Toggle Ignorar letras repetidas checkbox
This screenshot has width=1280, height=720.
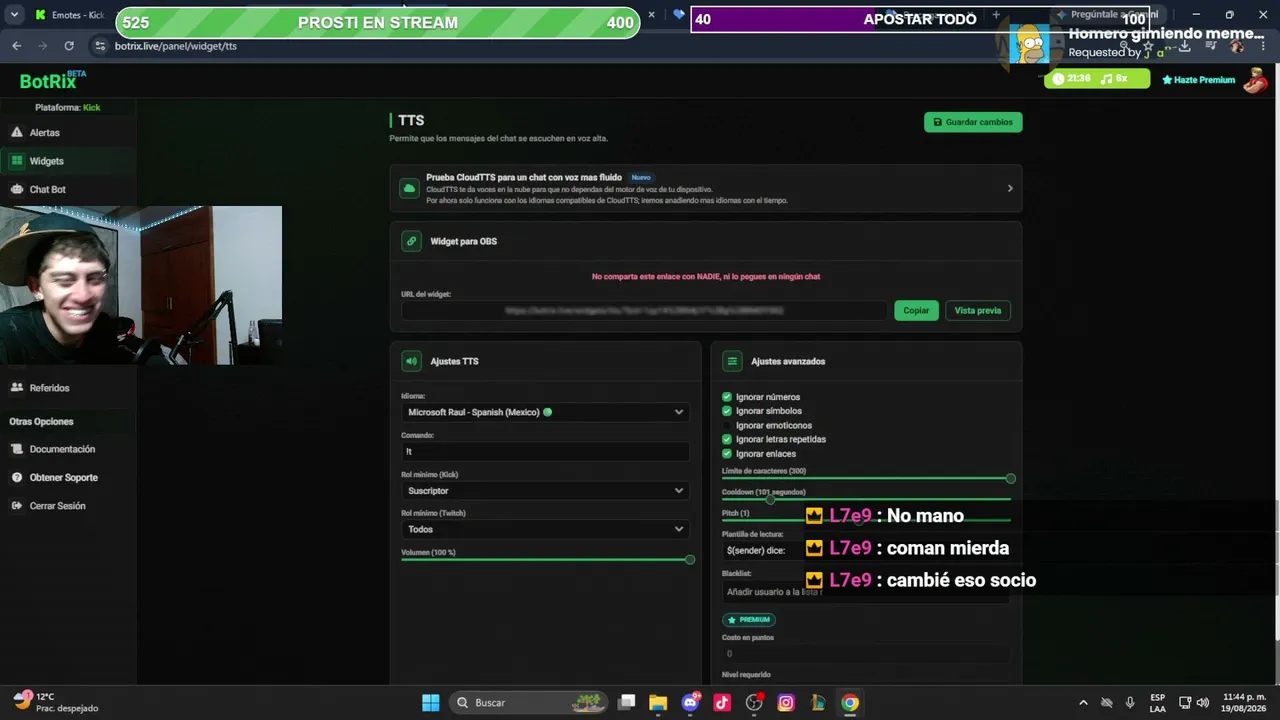coord(727,439)
